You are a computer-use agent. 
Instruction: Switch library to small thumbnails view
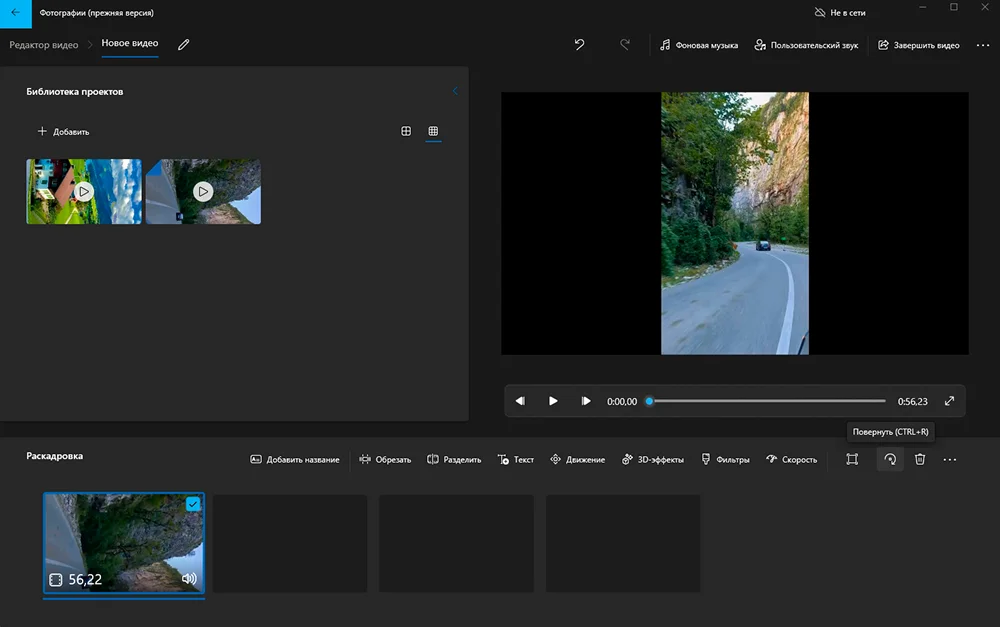(x=433, y=131)
